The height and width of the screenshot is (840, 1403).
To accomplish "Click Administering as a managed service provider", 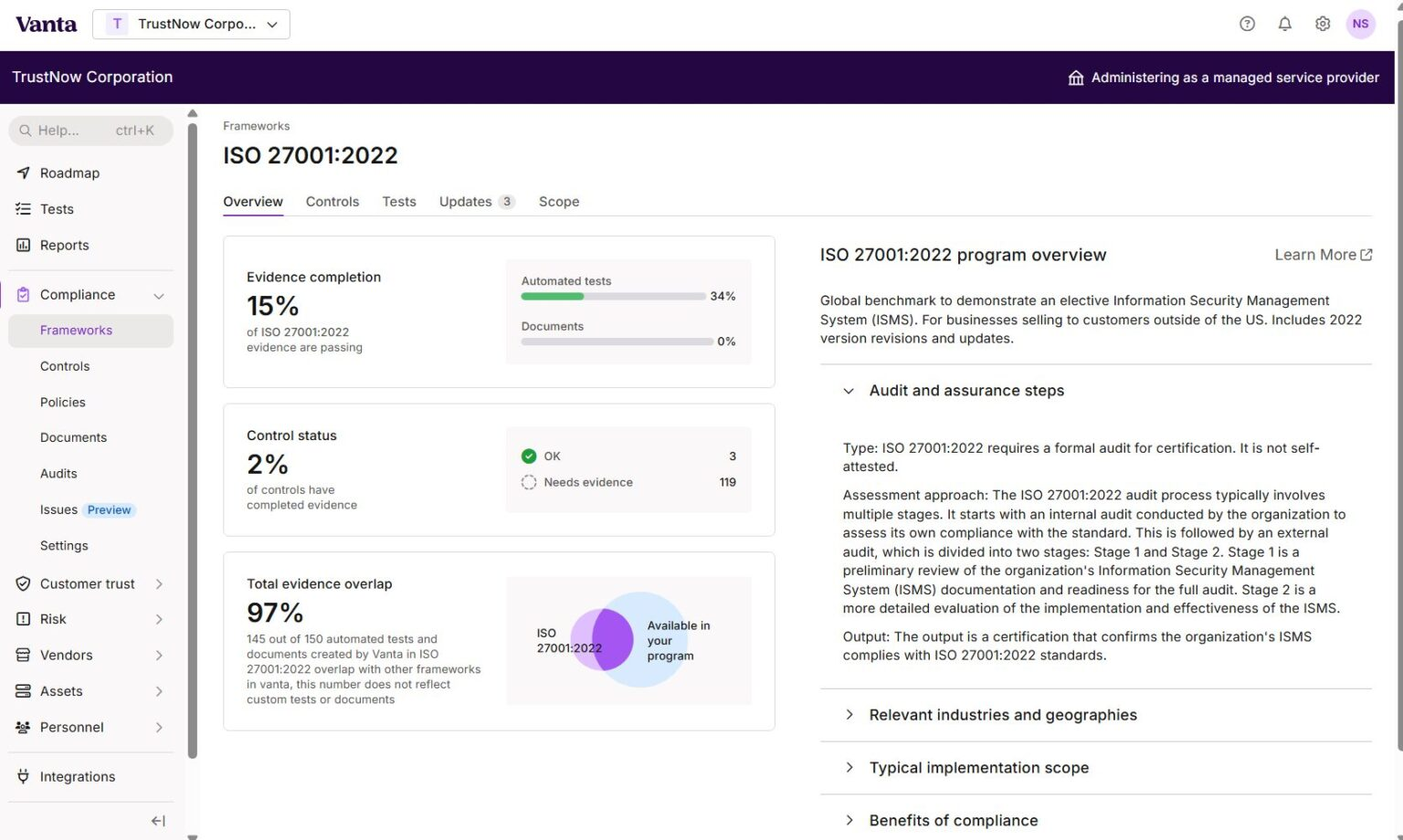I will tap(1235, 78).
